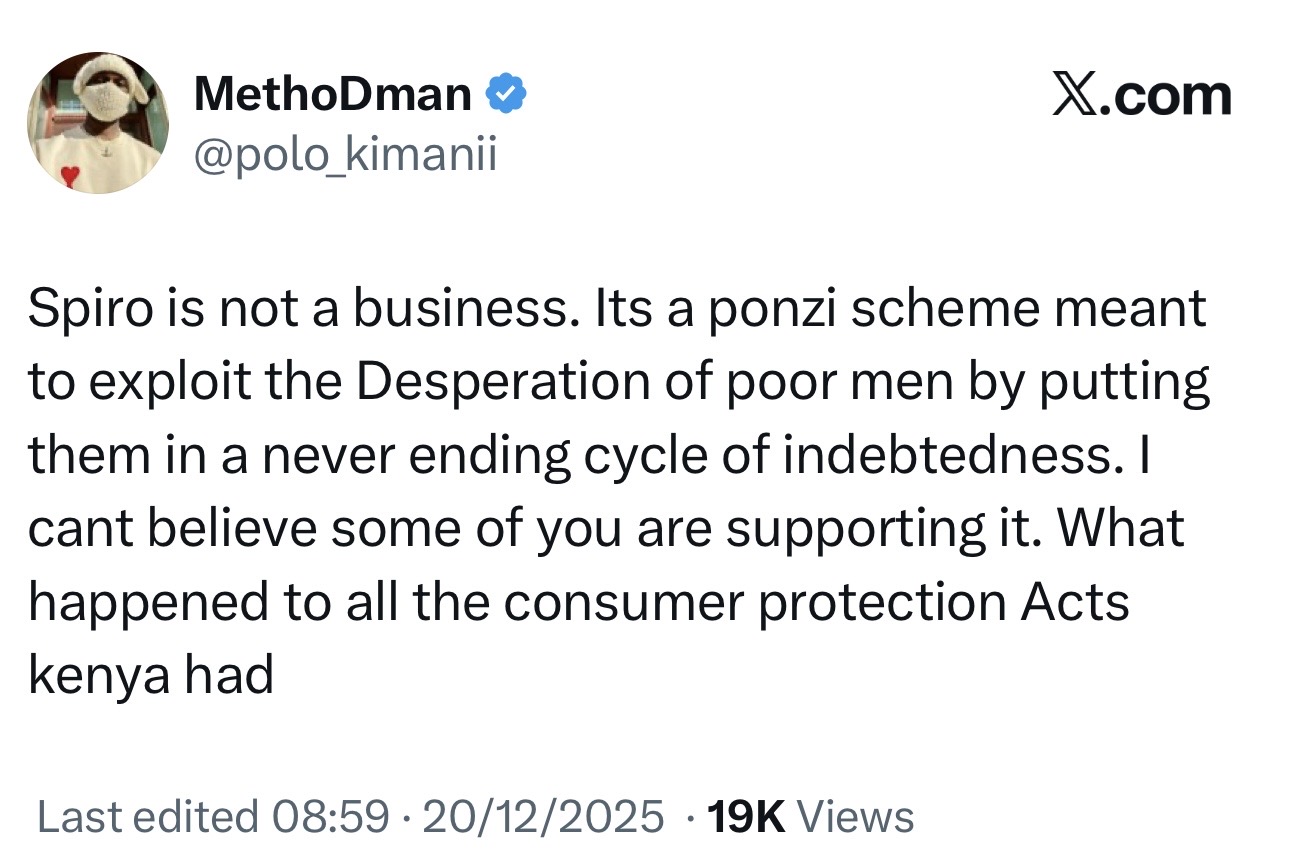Click the red heart on avatar
Viewport: 1290px width, 863px height.
click(x=69, y=177)
